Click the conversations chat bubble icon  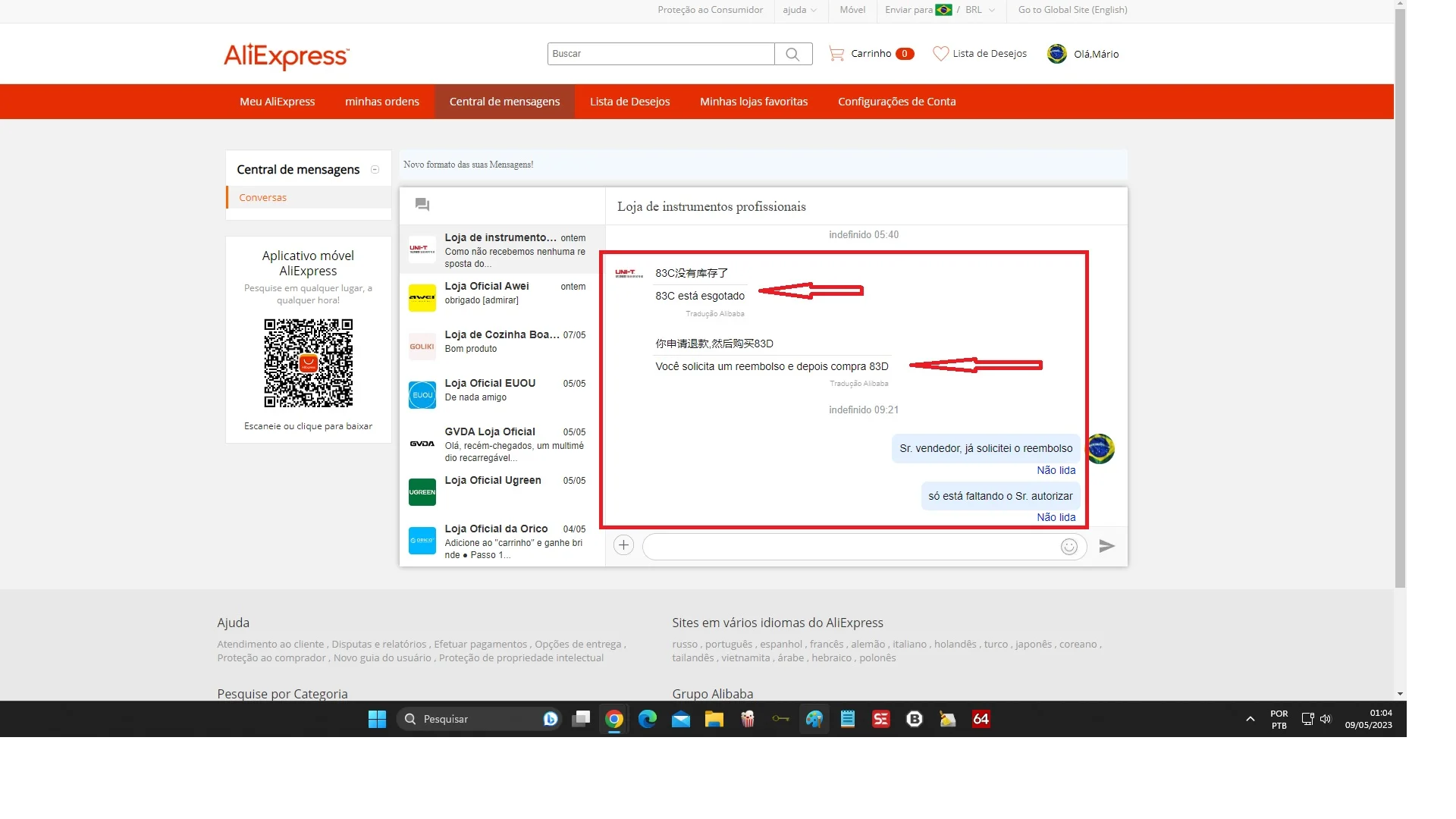[422, 205]
